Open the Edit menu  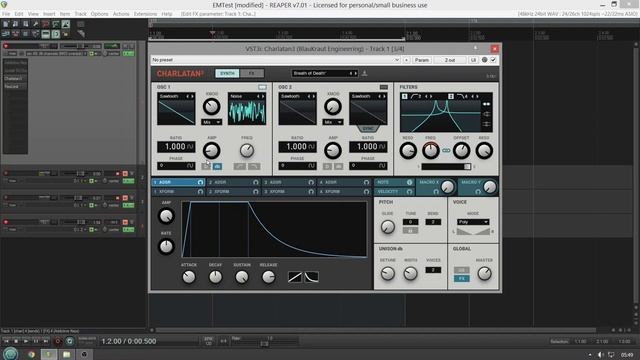(x=19, y=14)
